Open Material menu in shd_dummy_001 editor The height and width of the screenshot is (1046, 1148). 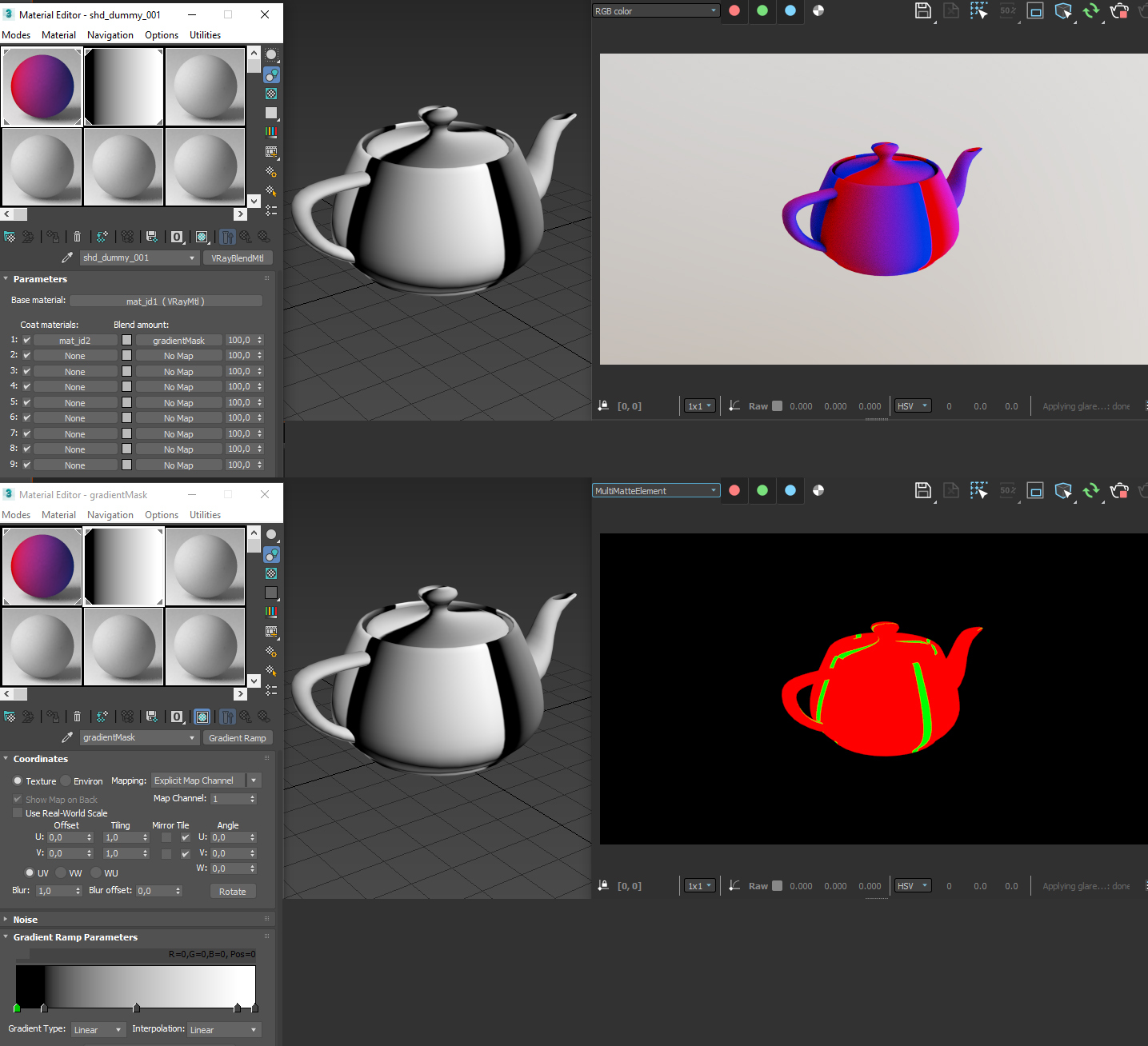coord(59,35)
